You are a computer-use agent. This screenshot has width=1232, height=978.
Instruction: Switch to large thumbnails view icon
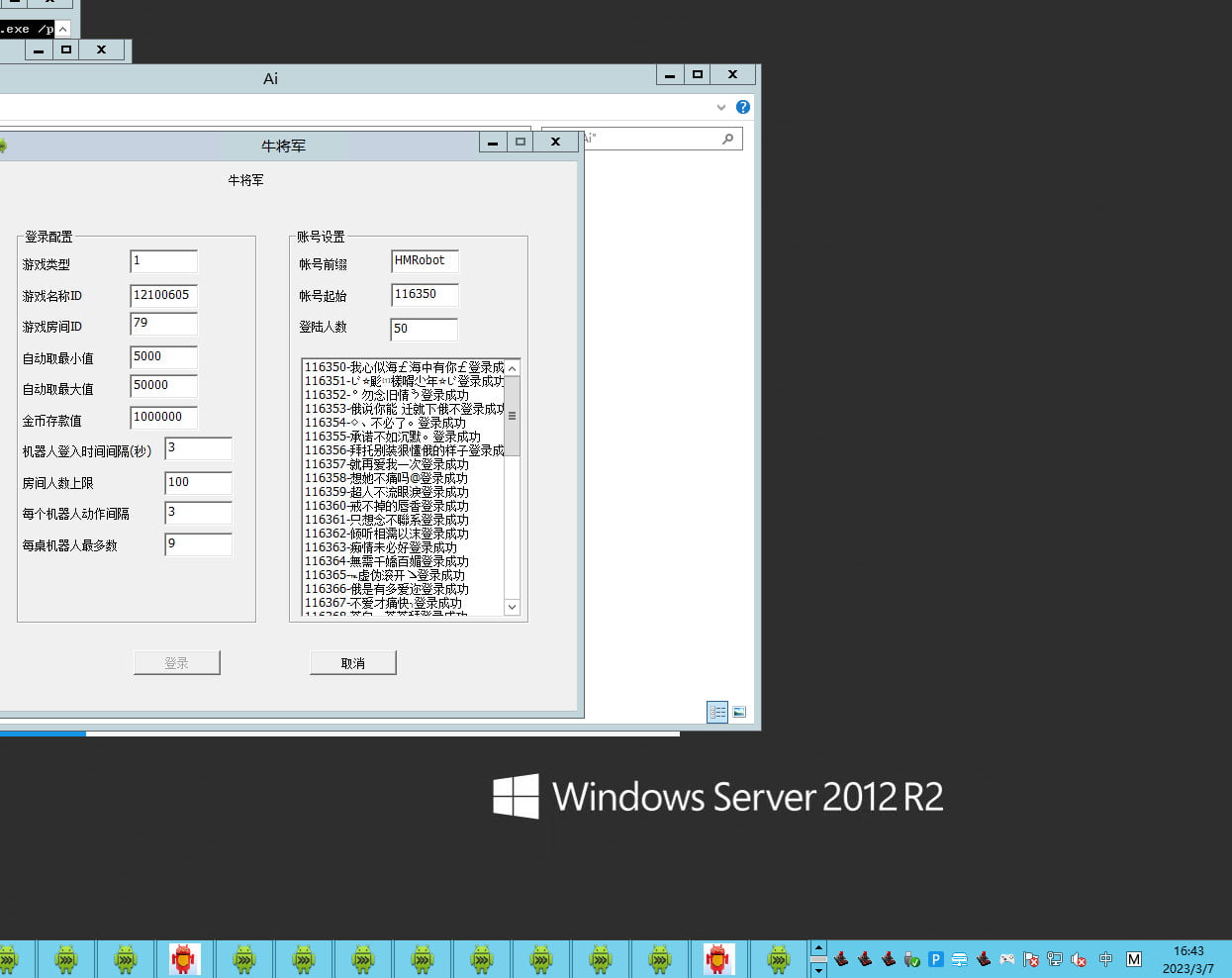pyautogui.click(x=739, y=712)
